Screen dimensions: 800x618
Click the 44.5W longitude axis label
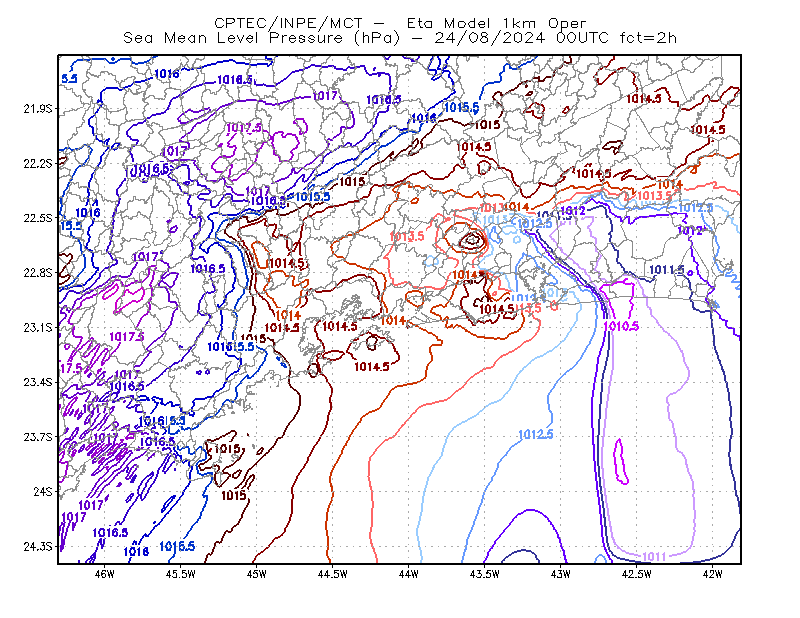(x=333, y=574)
